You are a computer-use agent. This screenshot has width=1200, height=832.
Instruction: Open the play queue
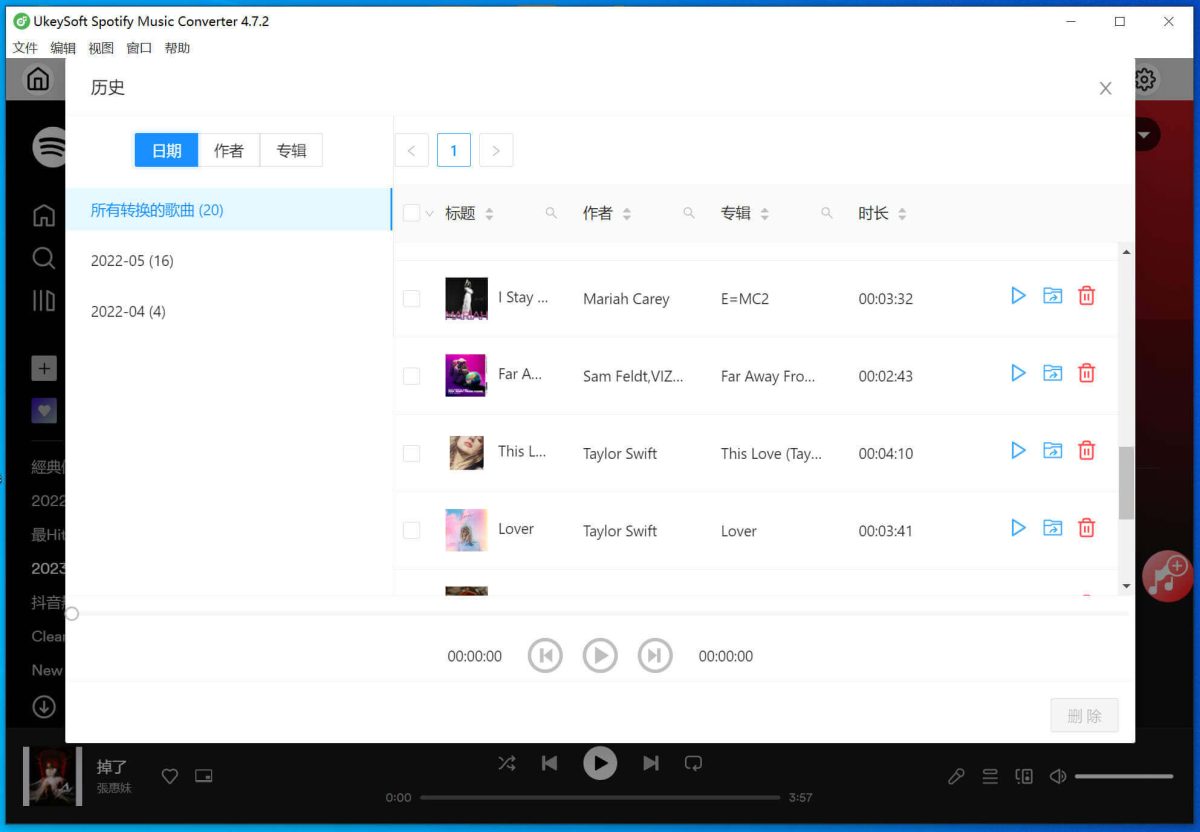(x=990, y=776)
